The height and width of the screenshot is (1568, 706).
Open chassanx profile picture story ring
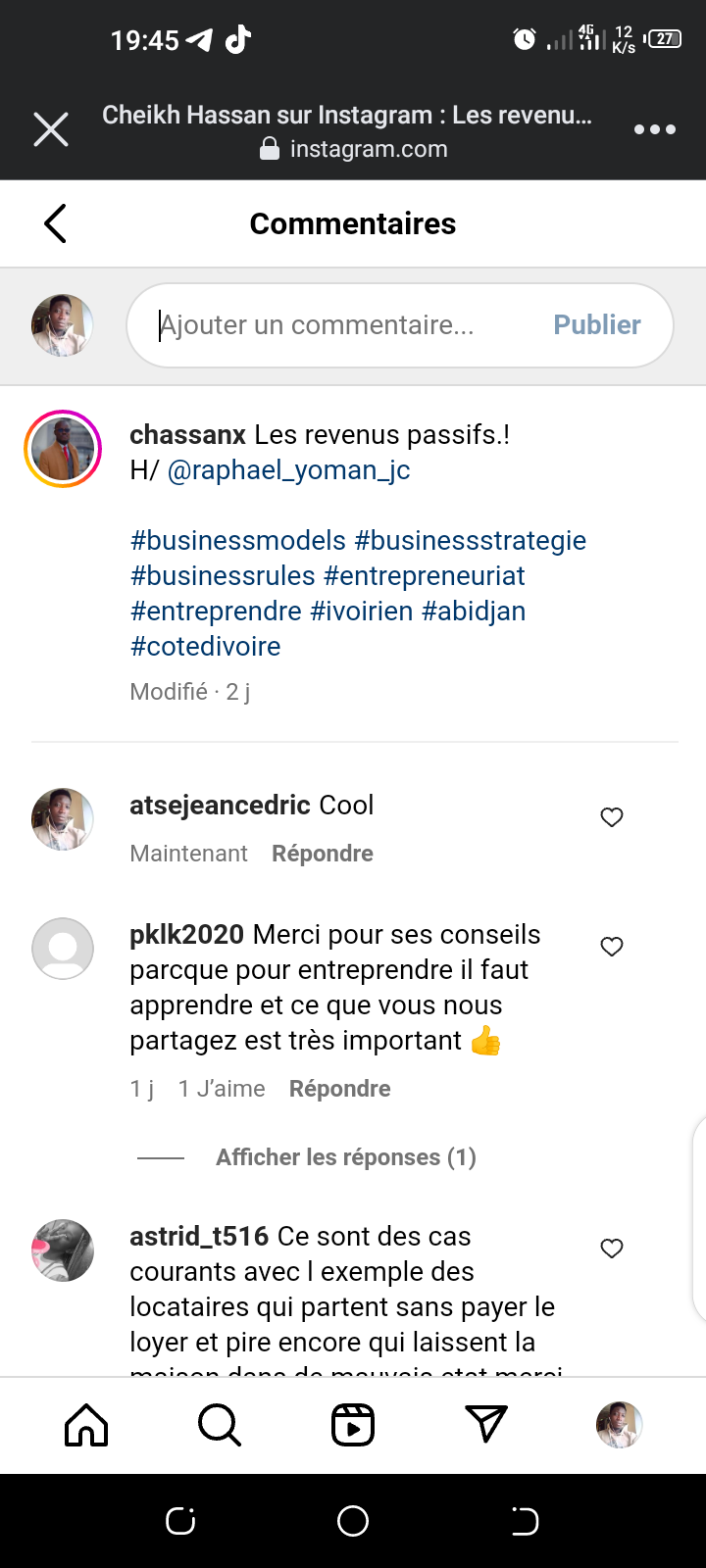[x=63, y=449]
